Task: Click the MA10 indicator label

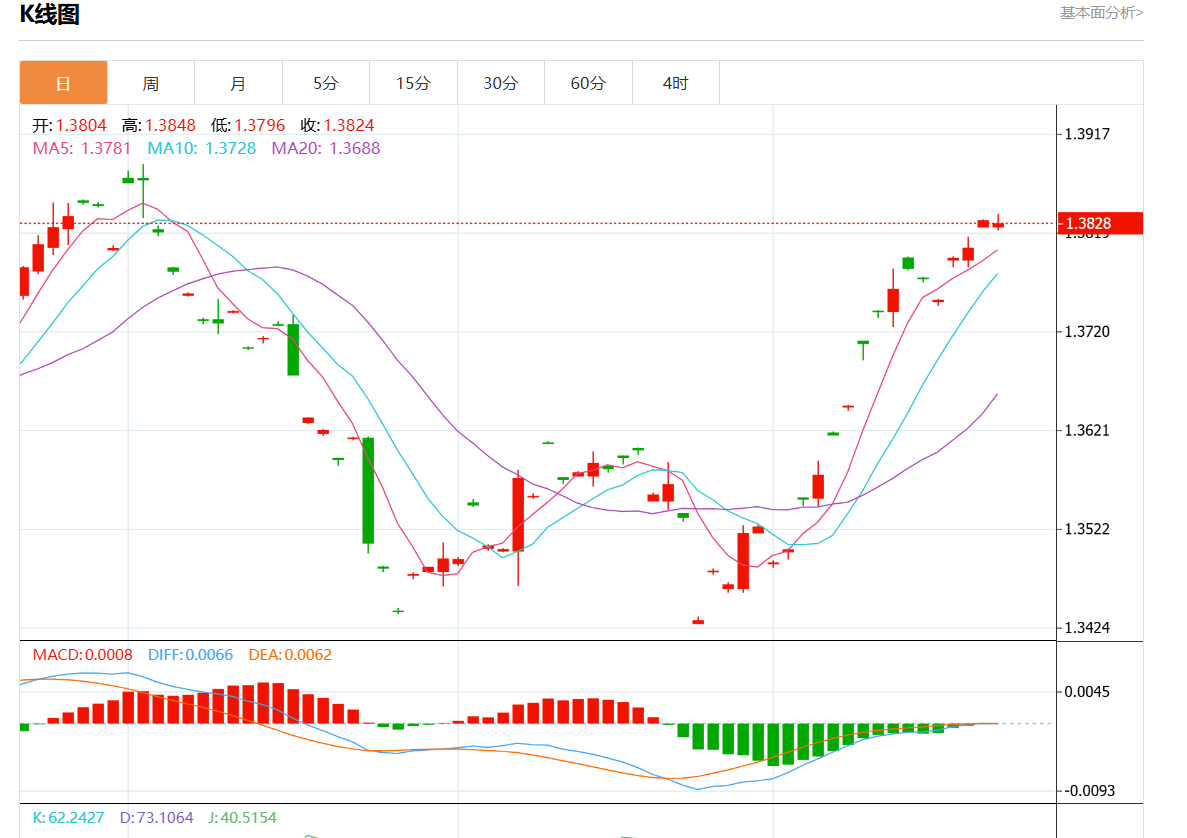Action: click(201, 148)
